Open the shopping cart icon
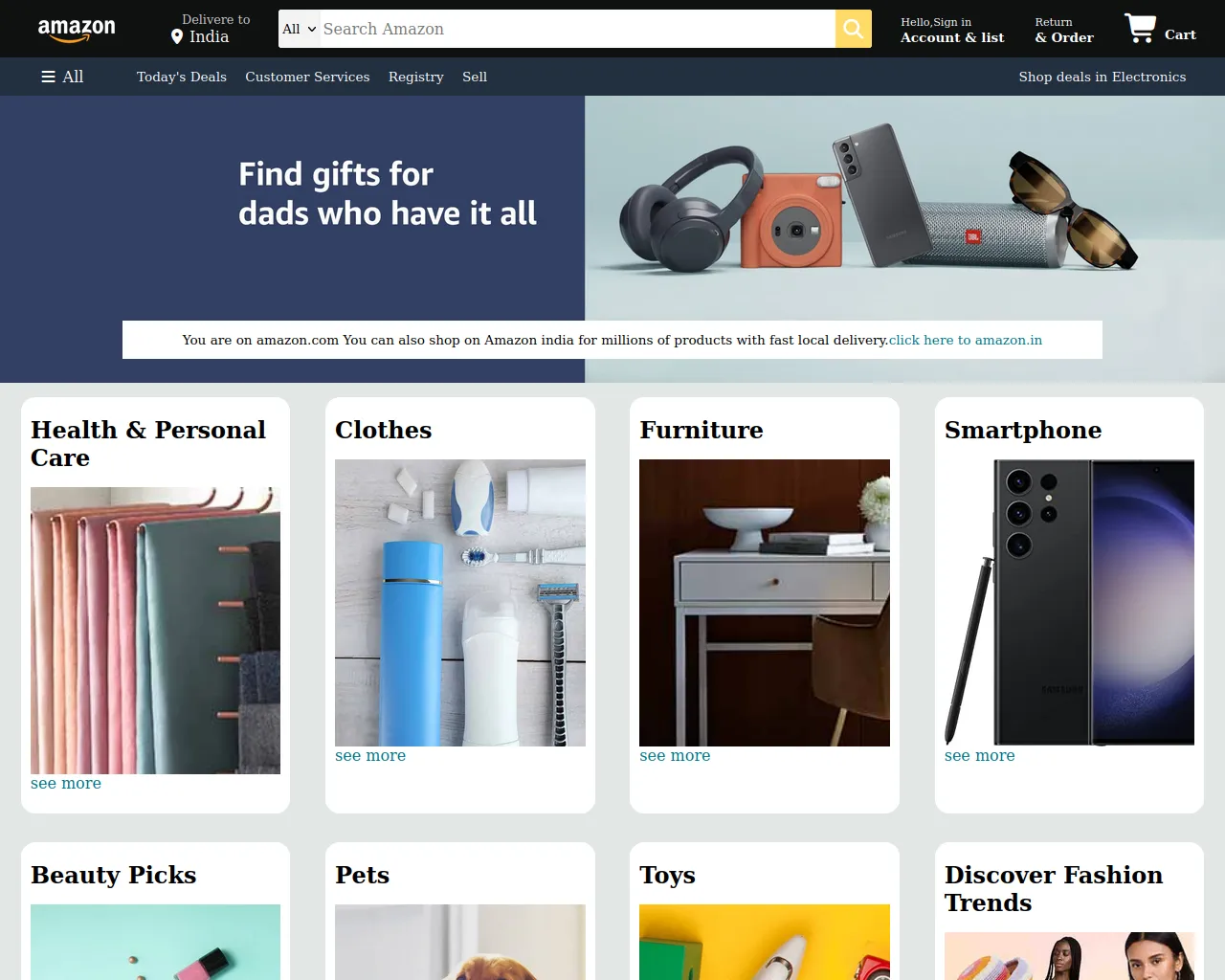 coord(1140,29)
